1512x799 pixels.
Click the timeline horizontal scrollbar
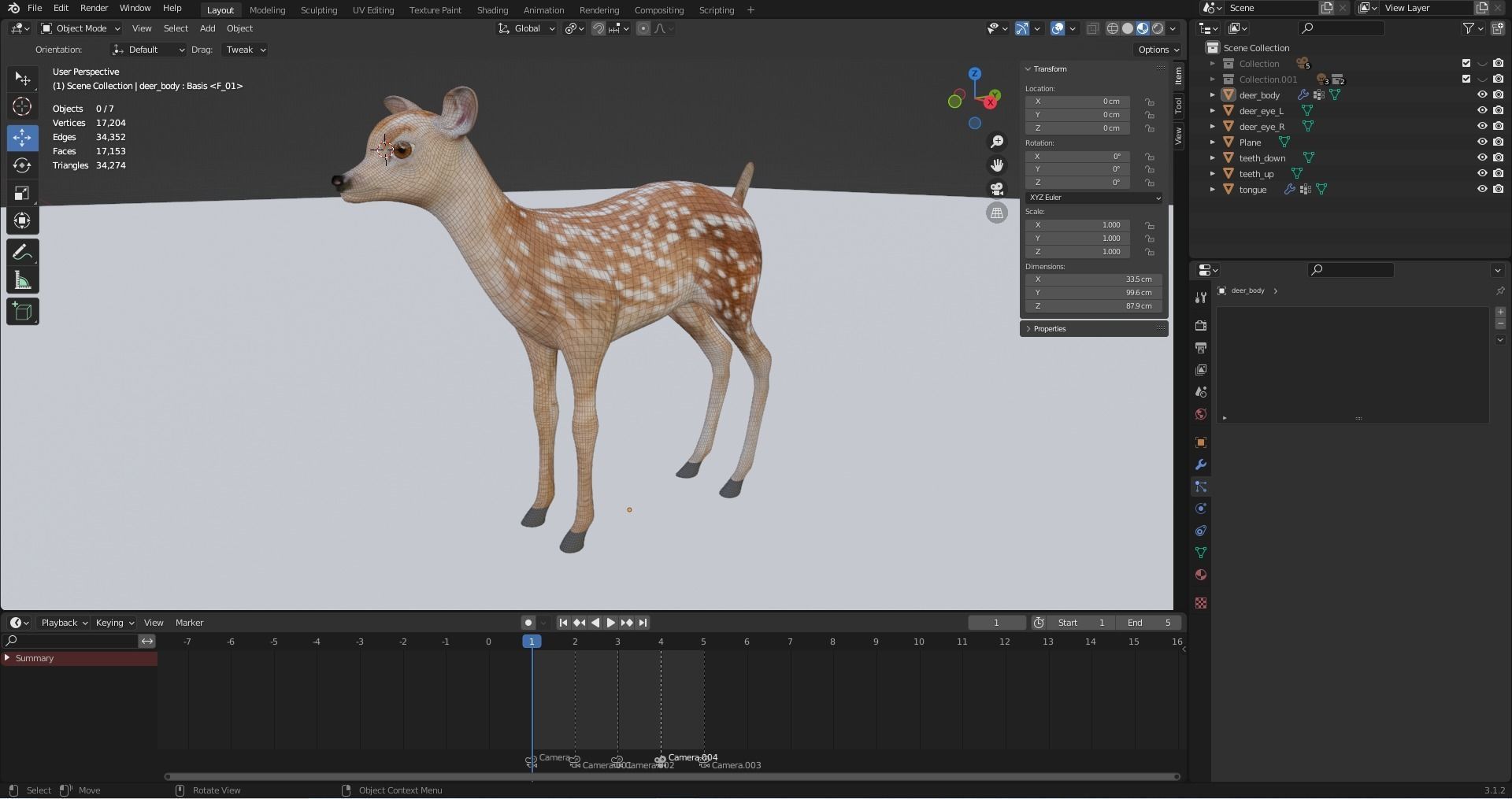[672, 777]
